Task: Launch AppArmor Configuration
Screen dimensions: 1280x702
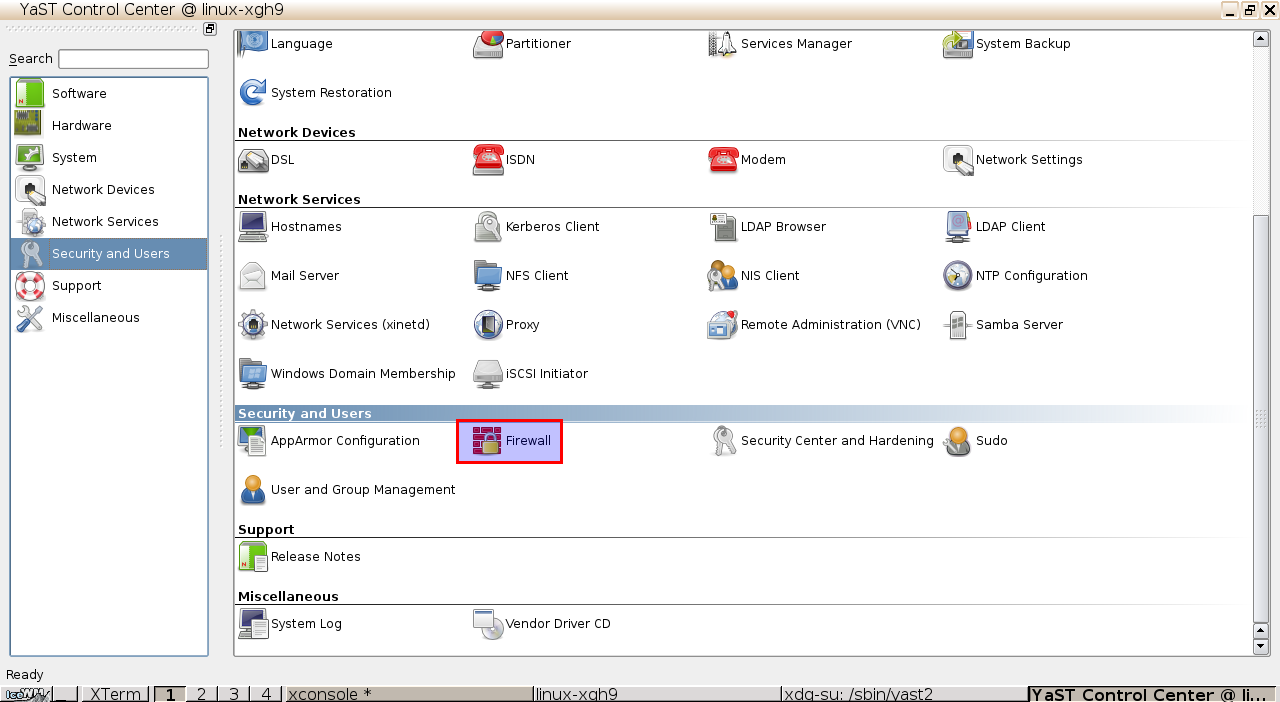Action: [x=329, y=441]
